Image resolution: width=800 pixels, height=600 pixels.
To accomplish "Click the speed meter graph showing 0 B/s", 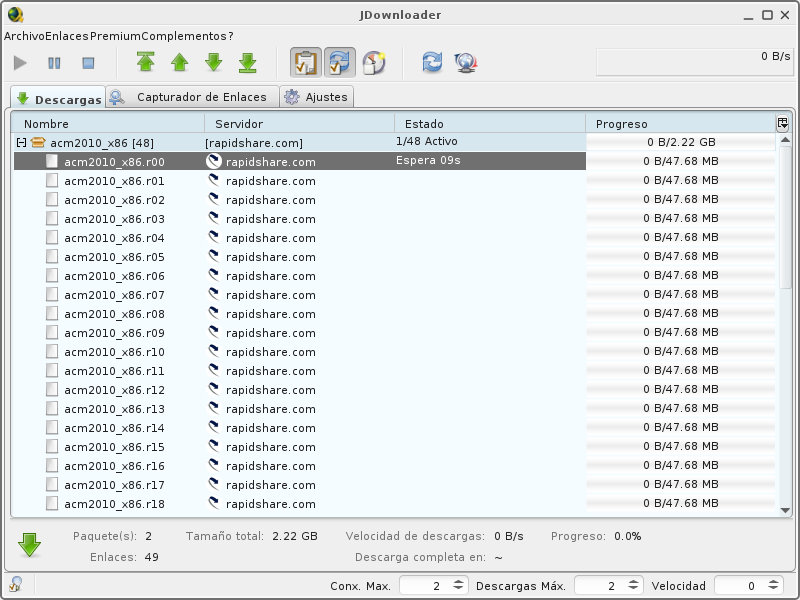I will tap(694, 62).
